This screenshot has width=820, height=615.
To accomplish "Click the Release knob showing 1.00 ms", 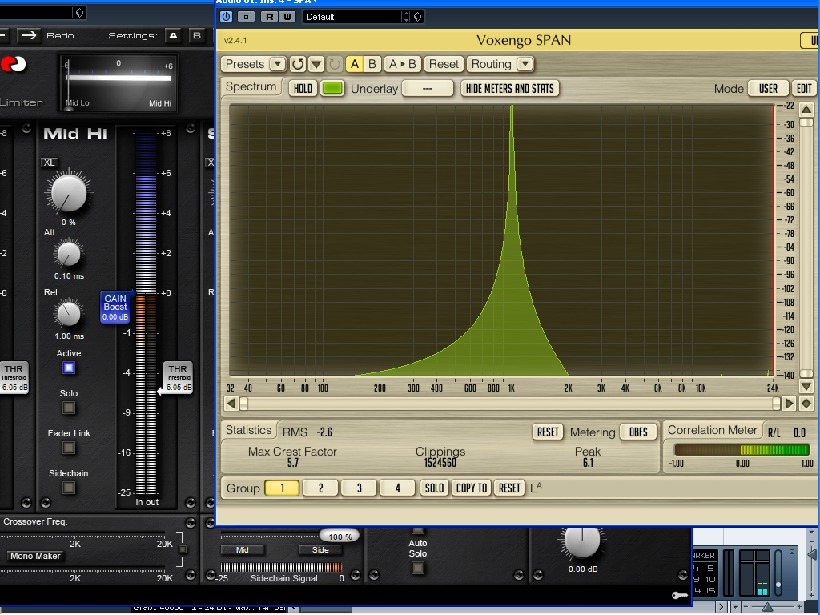I will coord(69,314).
